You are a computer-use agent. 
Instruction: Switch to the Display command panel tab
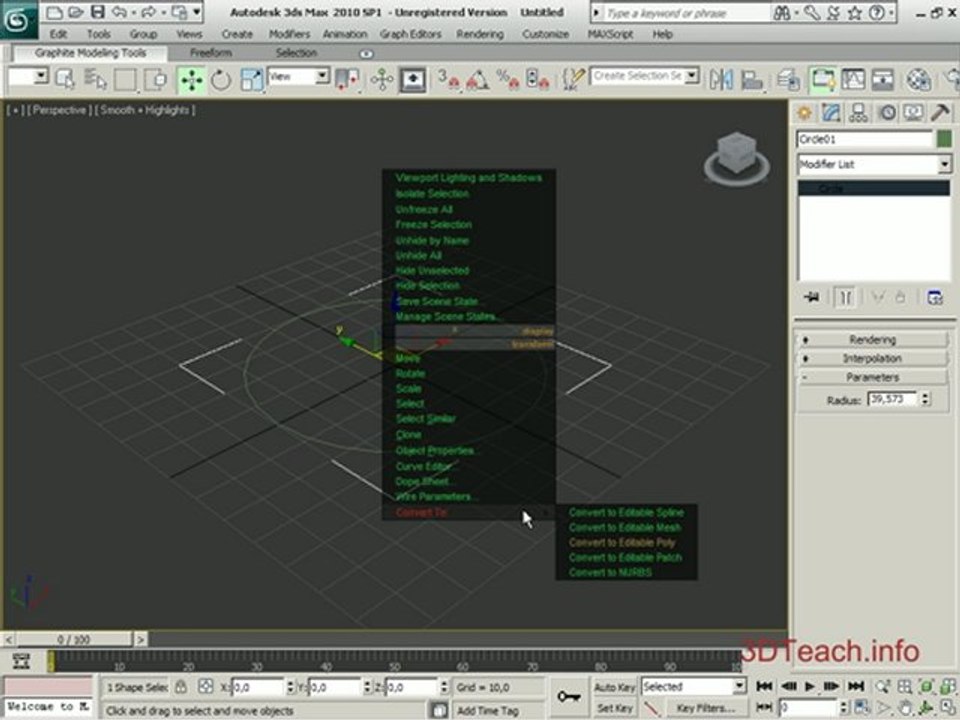click(x=913, y=113)
